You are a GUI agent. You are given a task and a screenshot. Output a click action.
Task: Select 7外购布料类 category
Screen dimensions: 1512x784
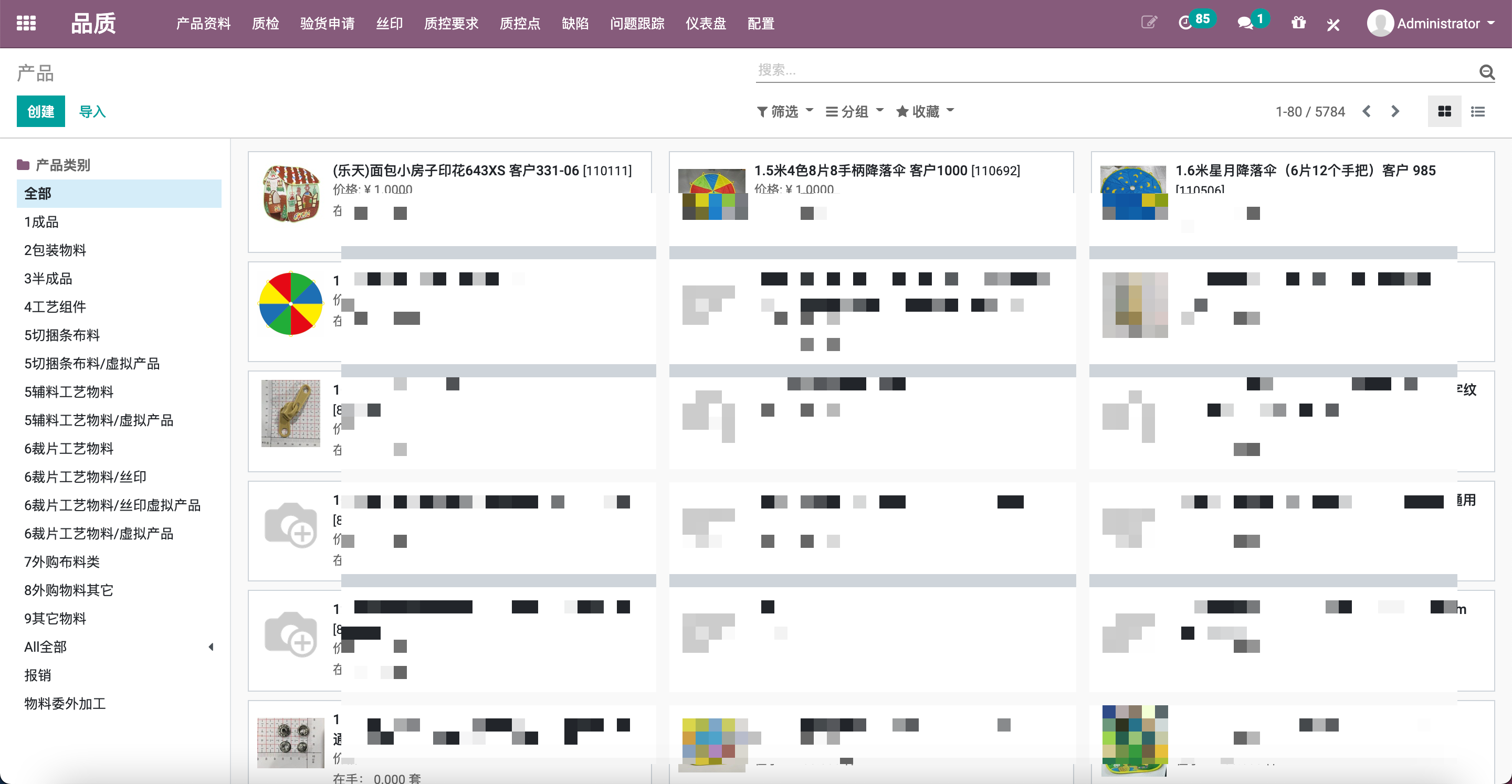pyautogui.click(x=119, y=562)
